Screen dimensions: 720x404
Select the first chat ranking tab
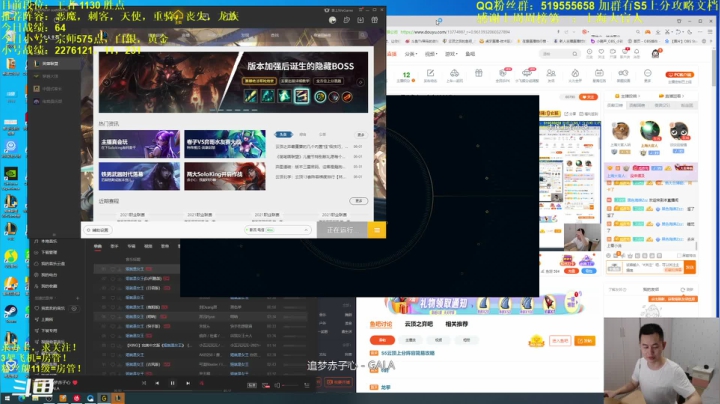pos(615,105)
